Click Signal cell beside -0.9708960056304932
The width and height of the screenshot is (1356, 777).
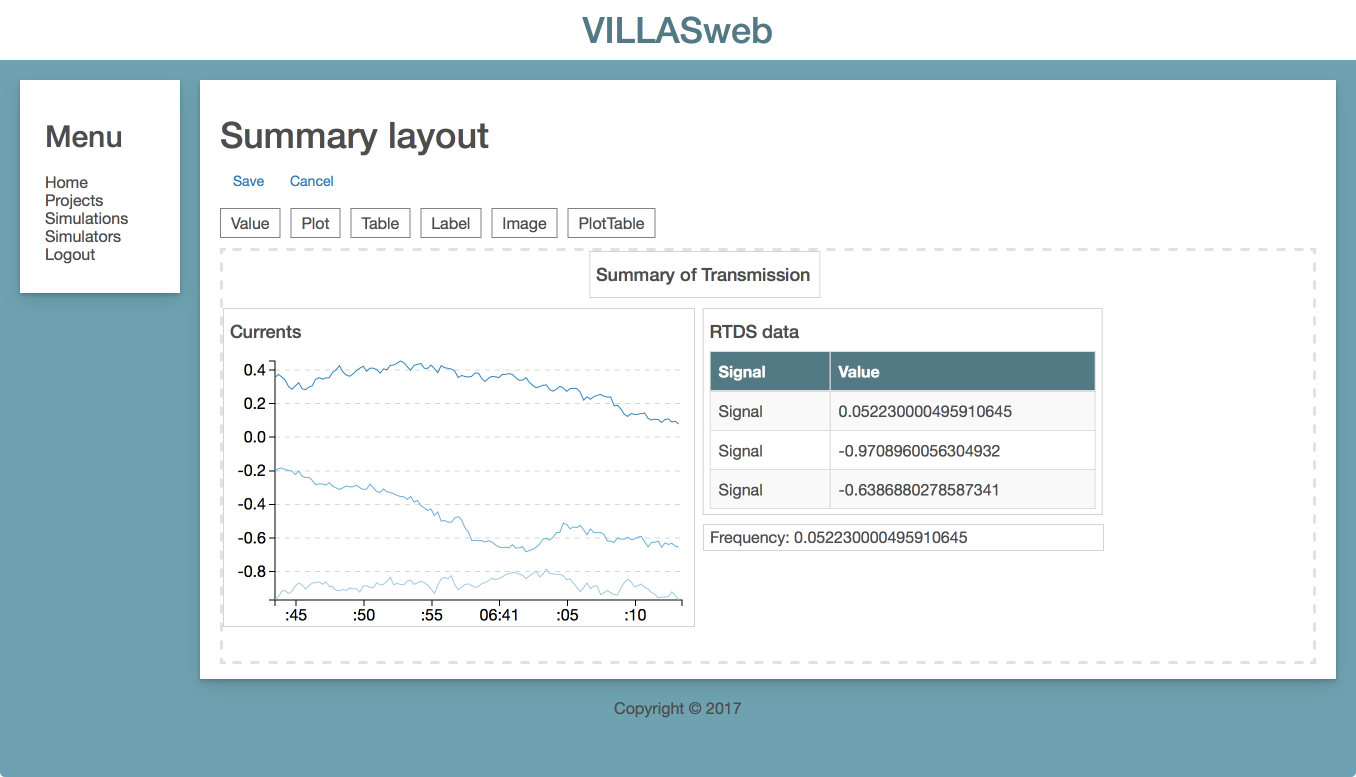770,451
